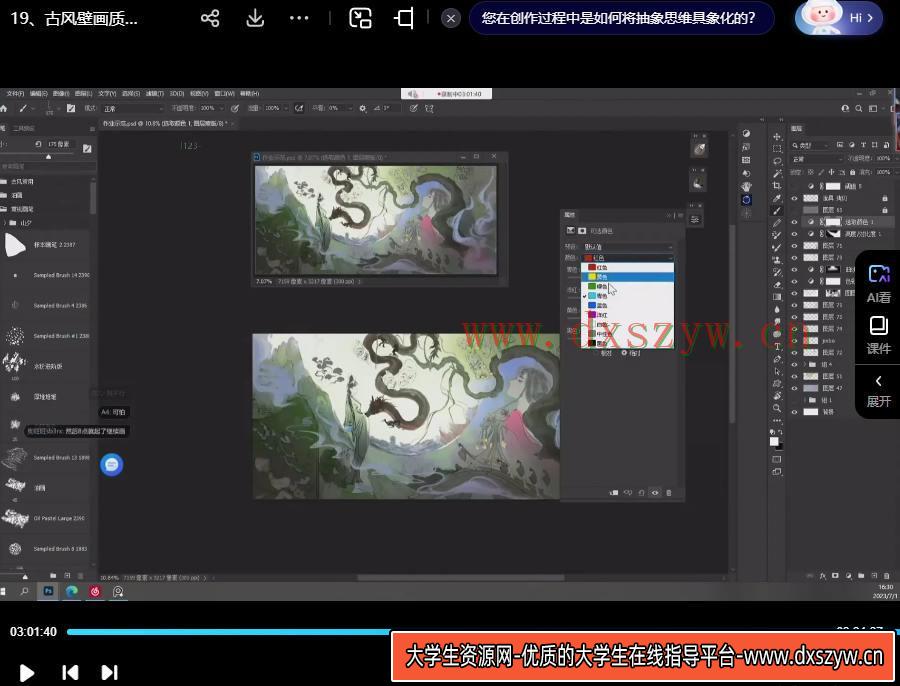
Task: Click the AI看 side panel button
Action: [x=878, y=284]
